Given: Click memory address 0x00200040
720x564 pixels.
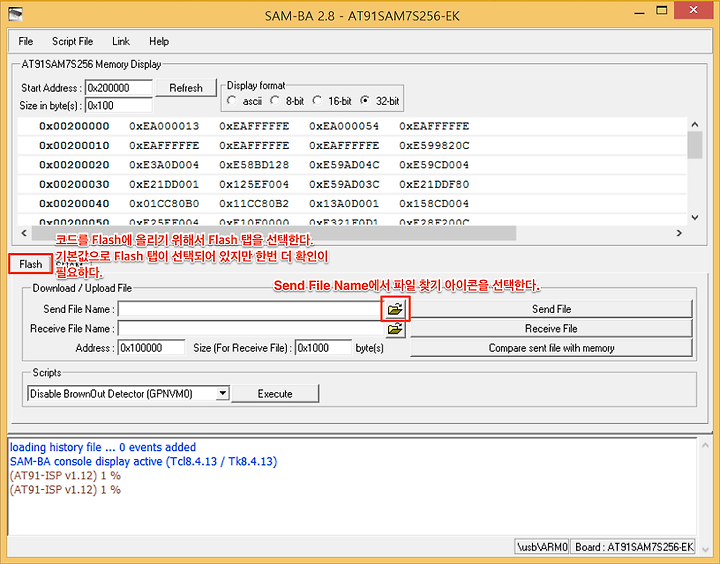Looking at the screenshot, I should (x=74, y=203).
